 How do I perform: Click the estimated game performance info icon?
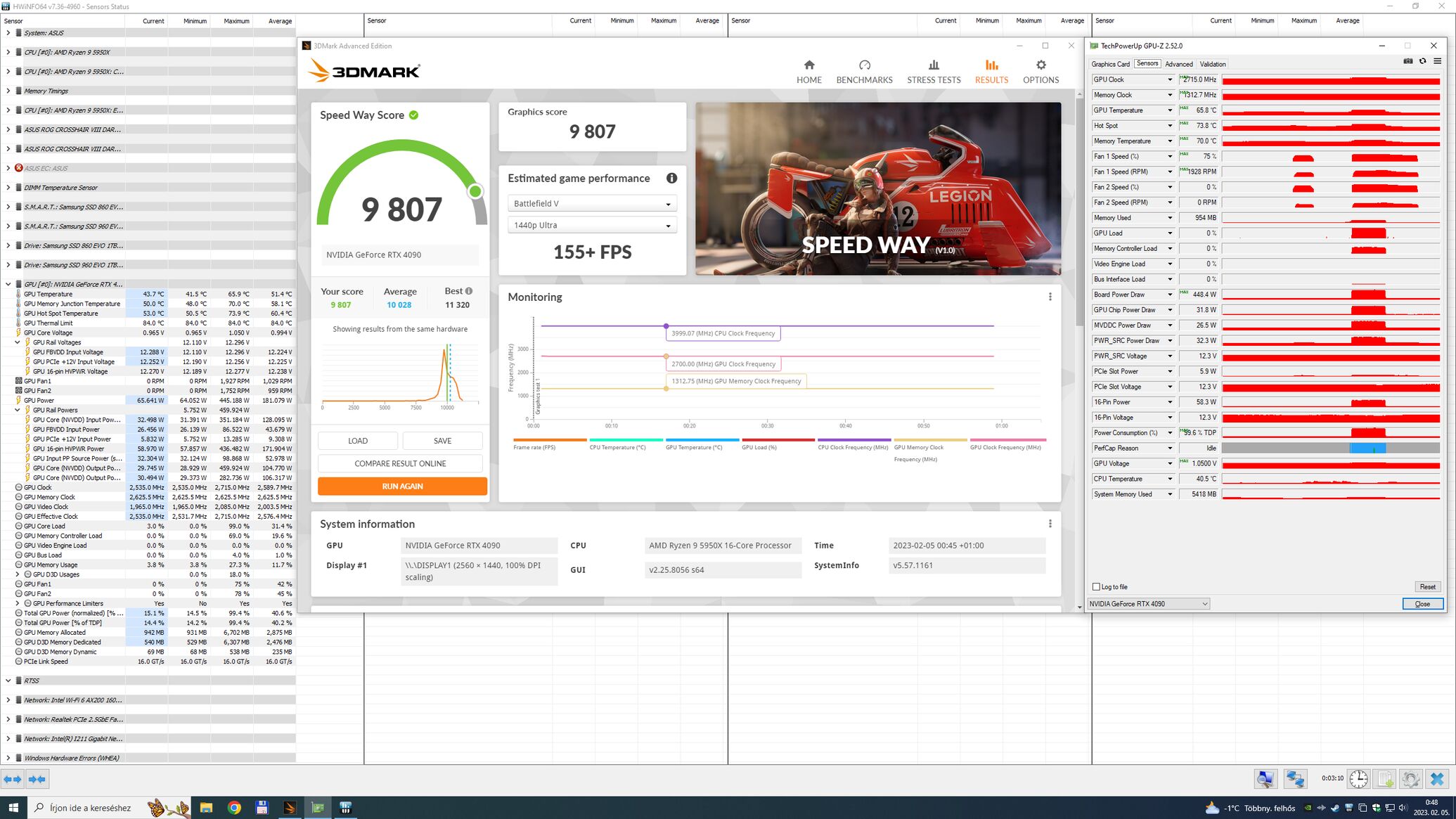coord(671,179)
